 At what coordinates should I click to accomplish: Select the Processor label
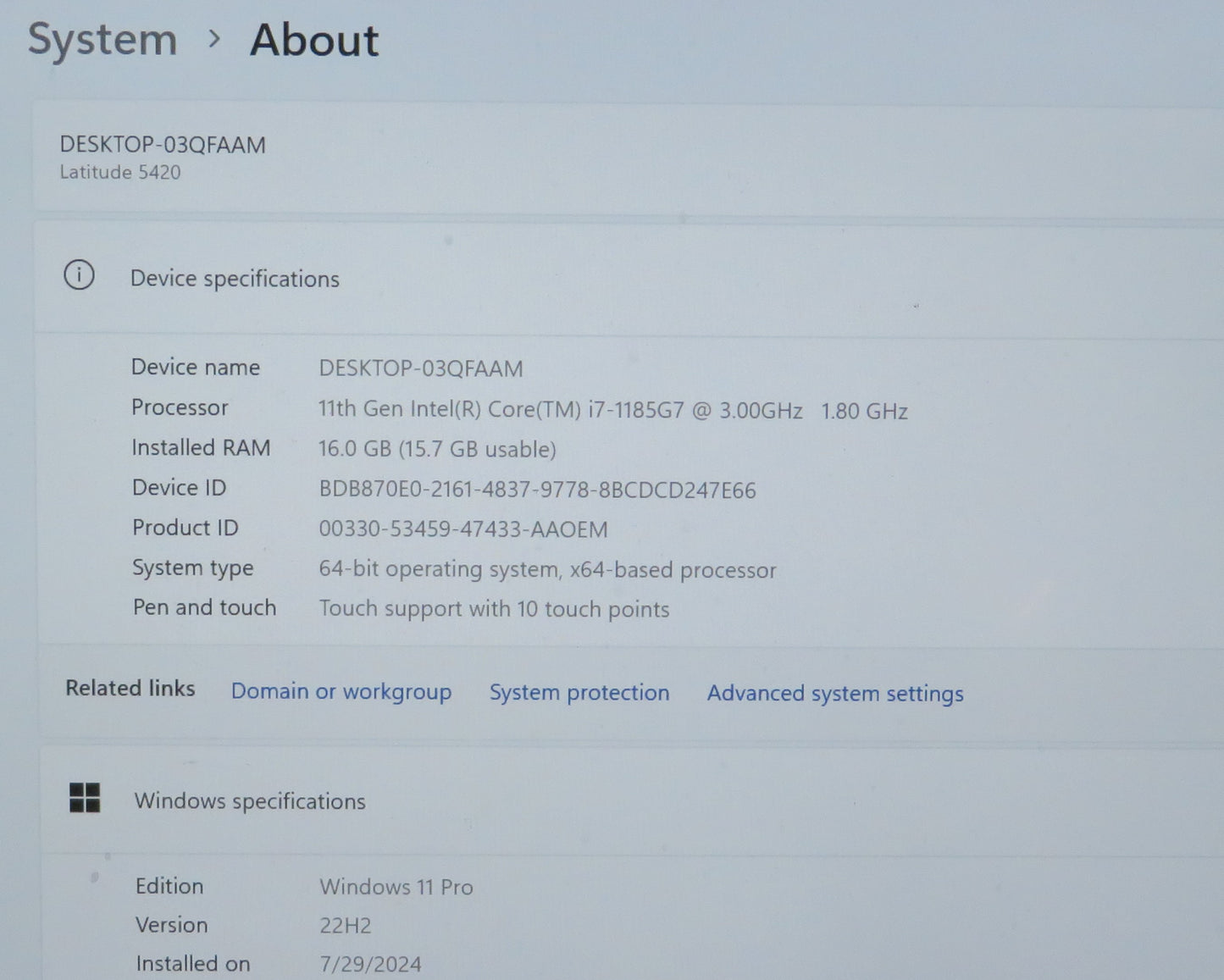pos(180,407)
